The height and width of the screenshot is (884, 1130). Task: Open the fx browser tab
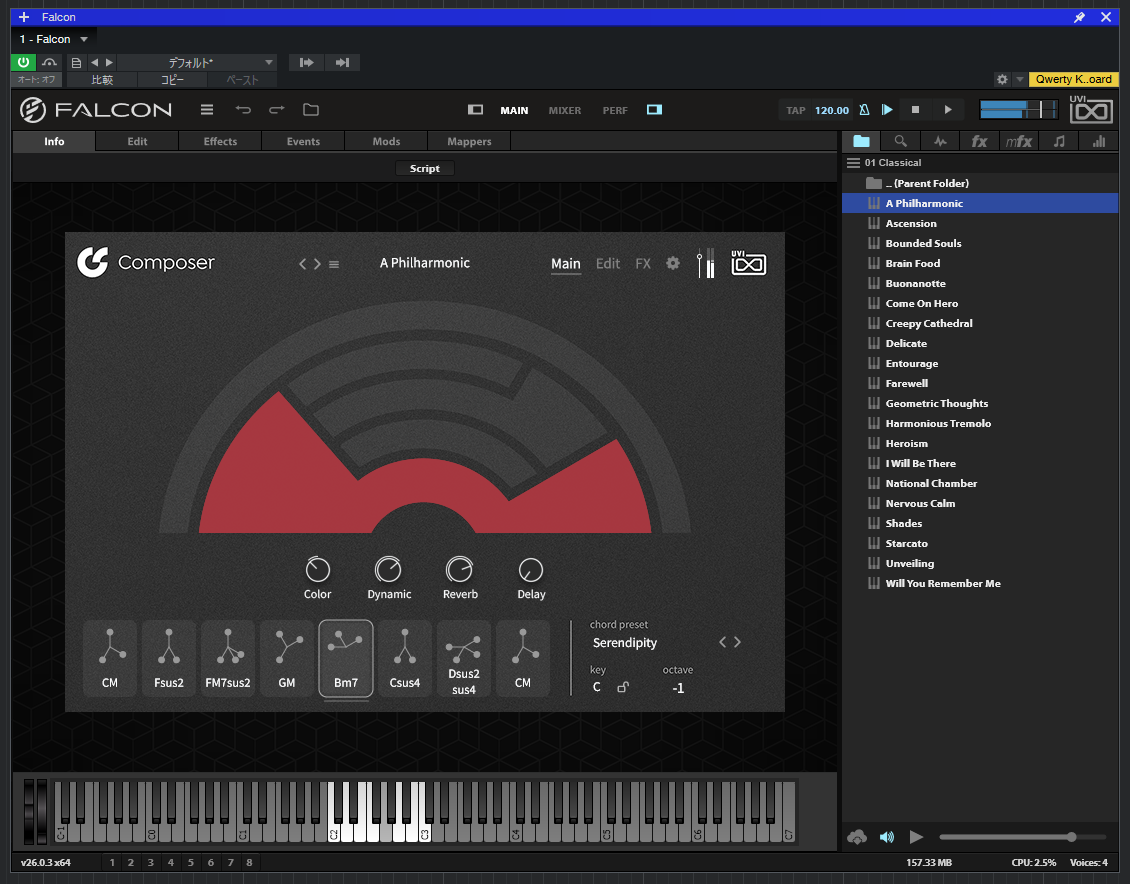(x=979, y=141)
